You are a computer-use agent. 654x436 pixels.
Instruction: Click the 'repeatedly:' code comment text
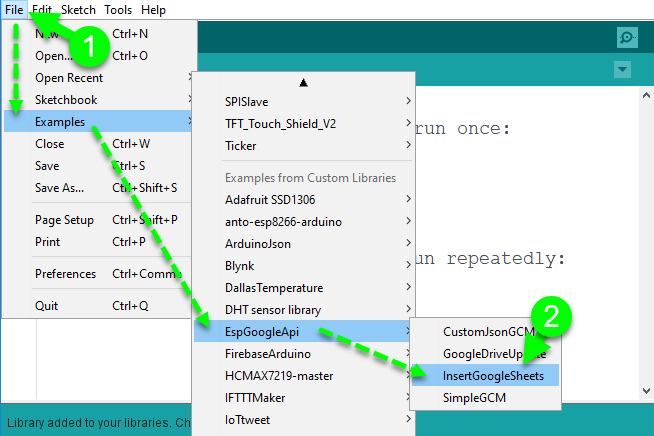(x=506, y=259)
